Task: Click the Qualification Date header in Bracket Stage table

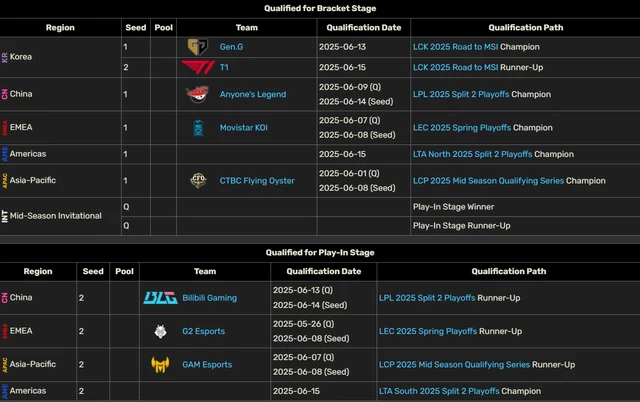Action: pos(364,28)
